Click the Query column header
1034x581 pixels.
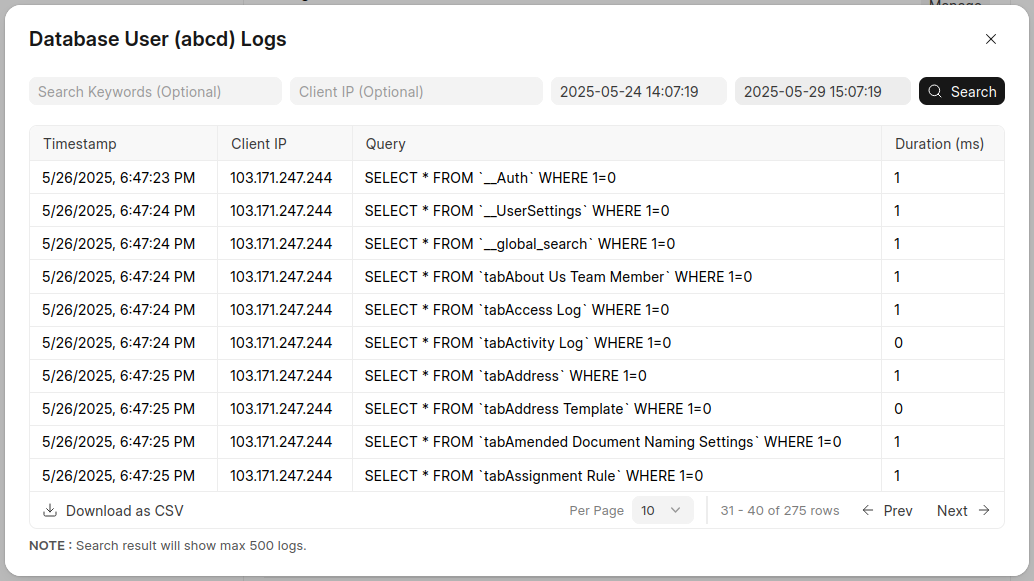(386, 144)
